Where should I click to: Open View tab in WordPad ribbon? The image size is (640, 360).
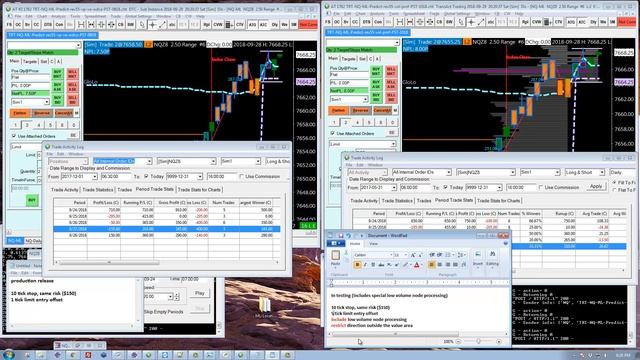point(373,244)
